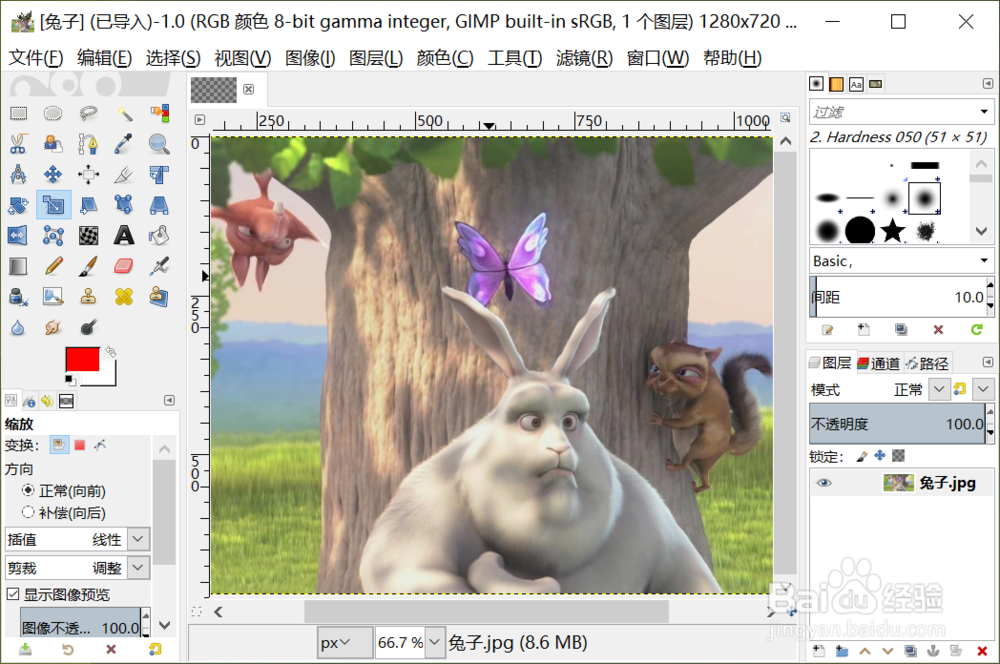Choose normal forward direction radio button

pyautogui.click(x=28, y=491)
